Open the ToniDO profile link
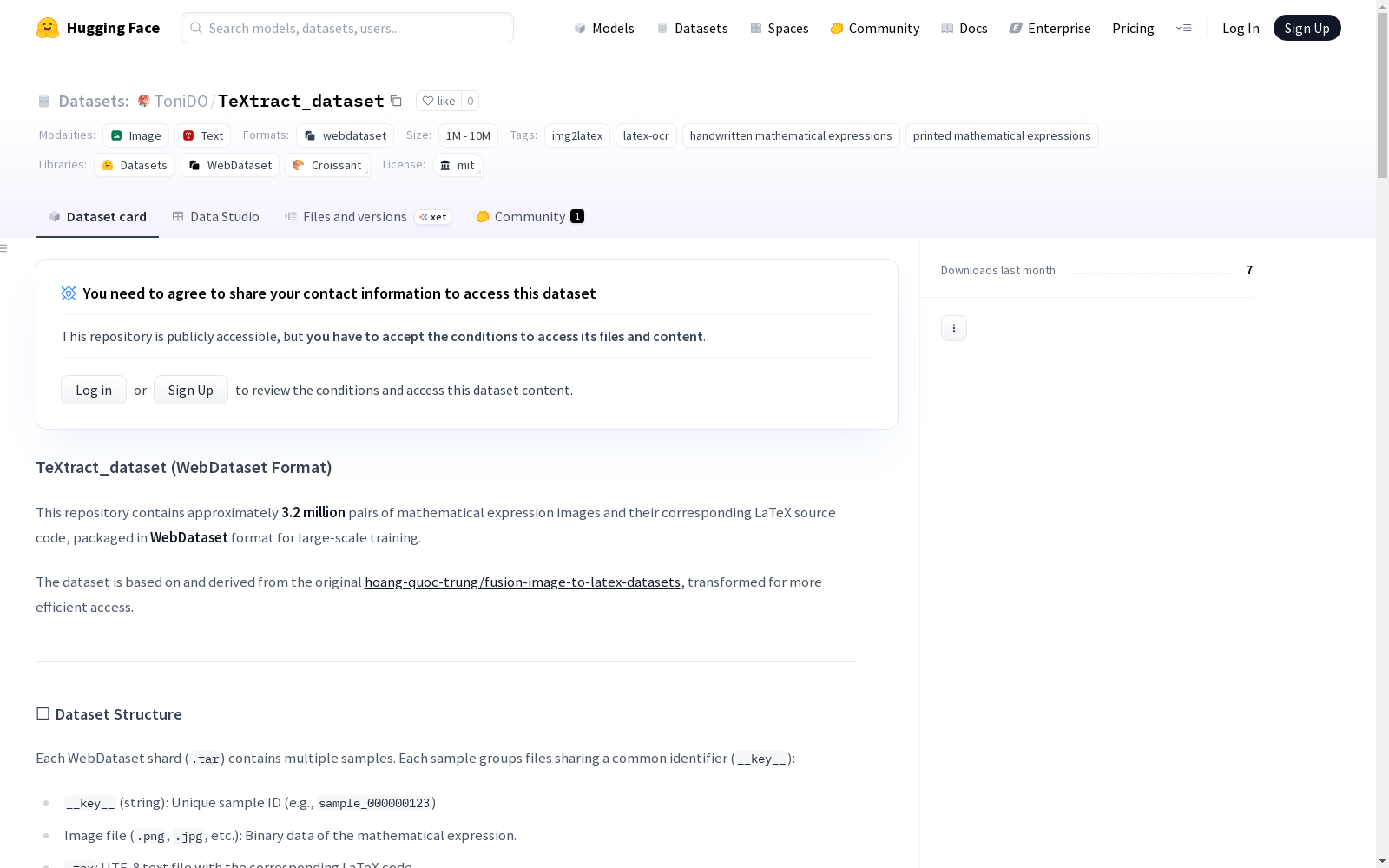This screenshot has width=1389, height=868. [181, 101]
